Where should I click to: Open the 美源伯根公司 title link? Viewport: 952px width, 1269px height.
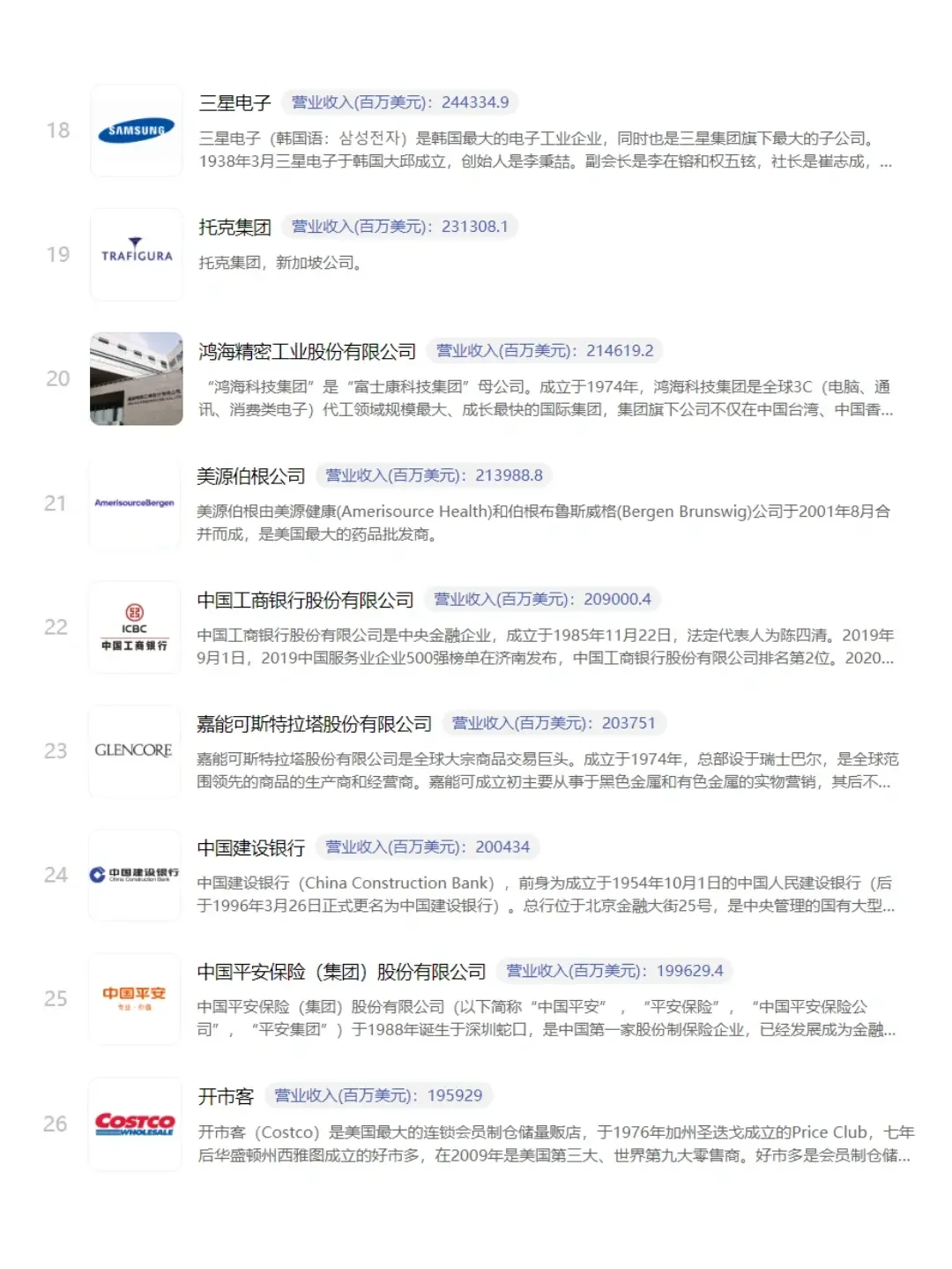(x=251, y=476)
